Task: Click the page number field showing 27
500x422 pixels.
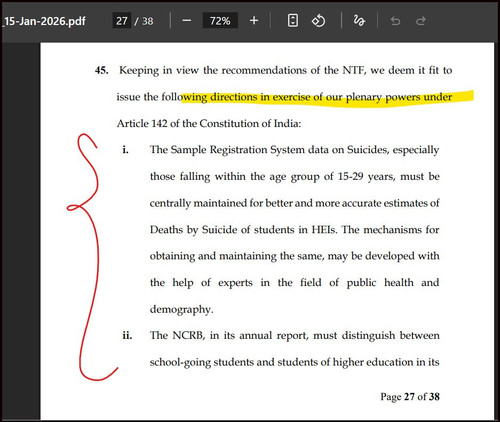Action: pyautogui.click(x=122, y=21)
